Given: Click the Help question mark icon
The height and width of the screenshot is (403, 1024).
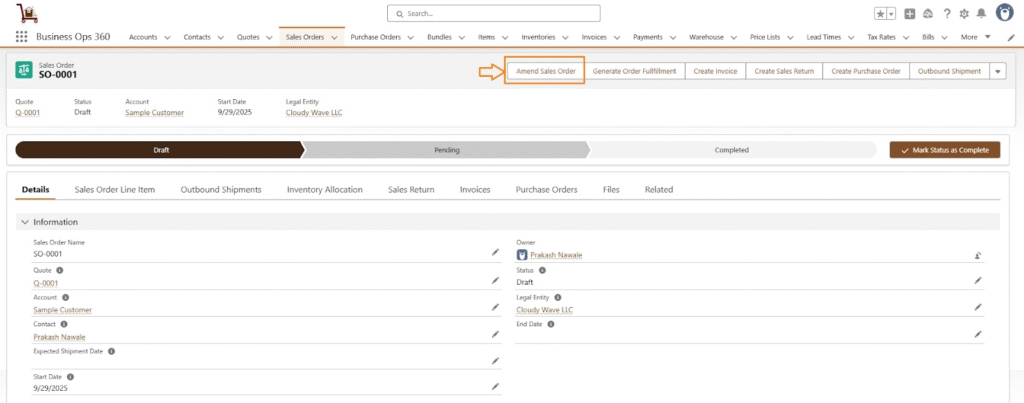Looking at the screenshot, I should pos(946,14).
